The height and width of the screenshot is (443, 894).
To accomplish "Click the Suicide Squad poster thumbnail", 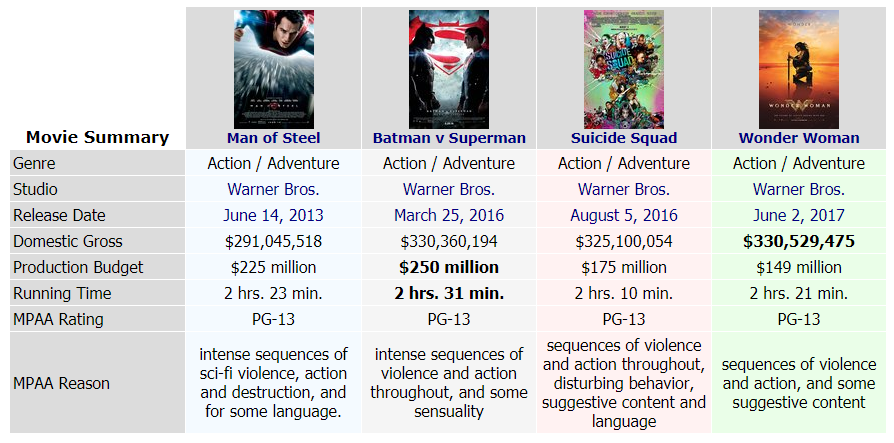I will (624, 69).
